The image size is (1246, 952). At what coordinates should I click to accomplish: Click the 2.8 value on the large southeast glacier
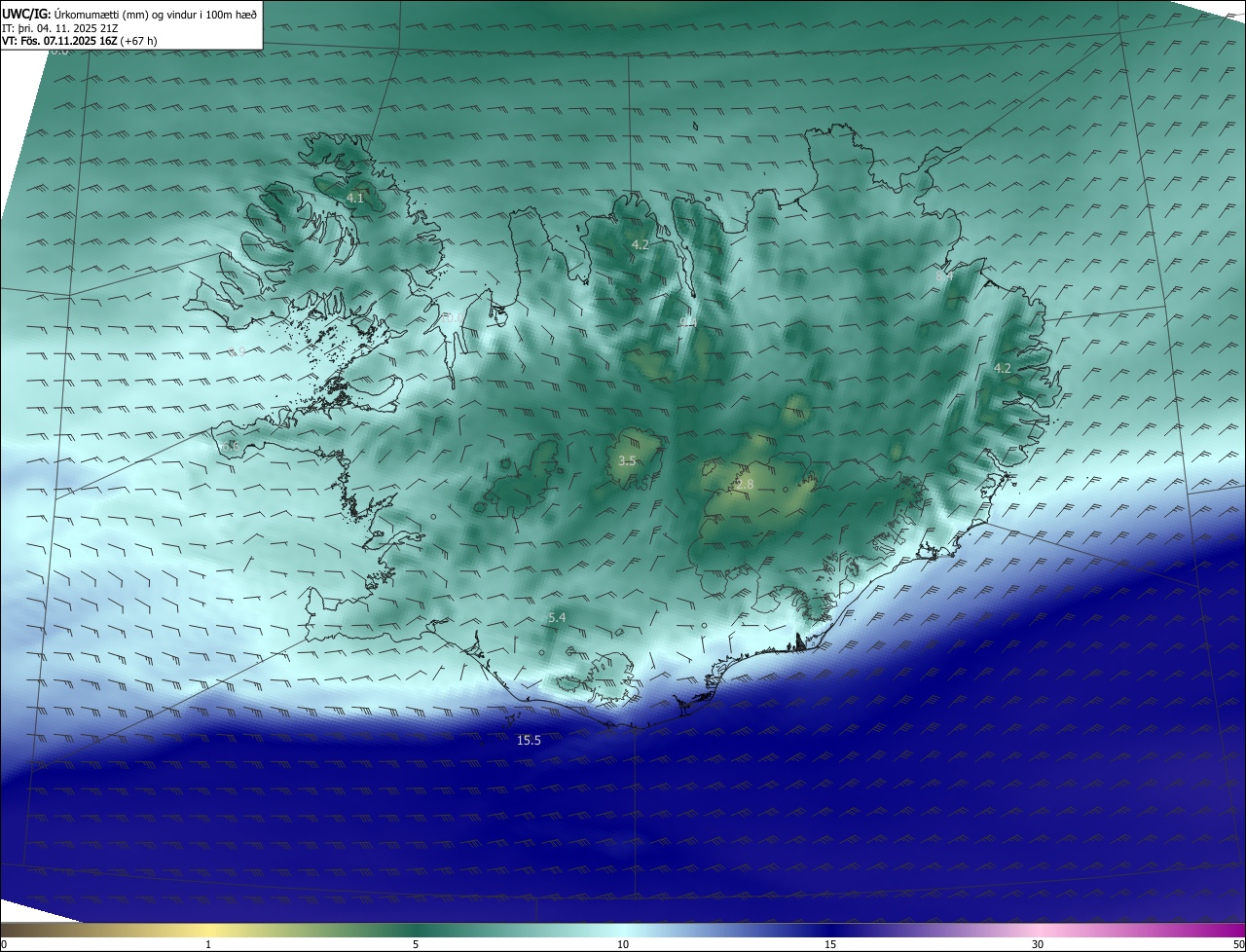(745, 484)
